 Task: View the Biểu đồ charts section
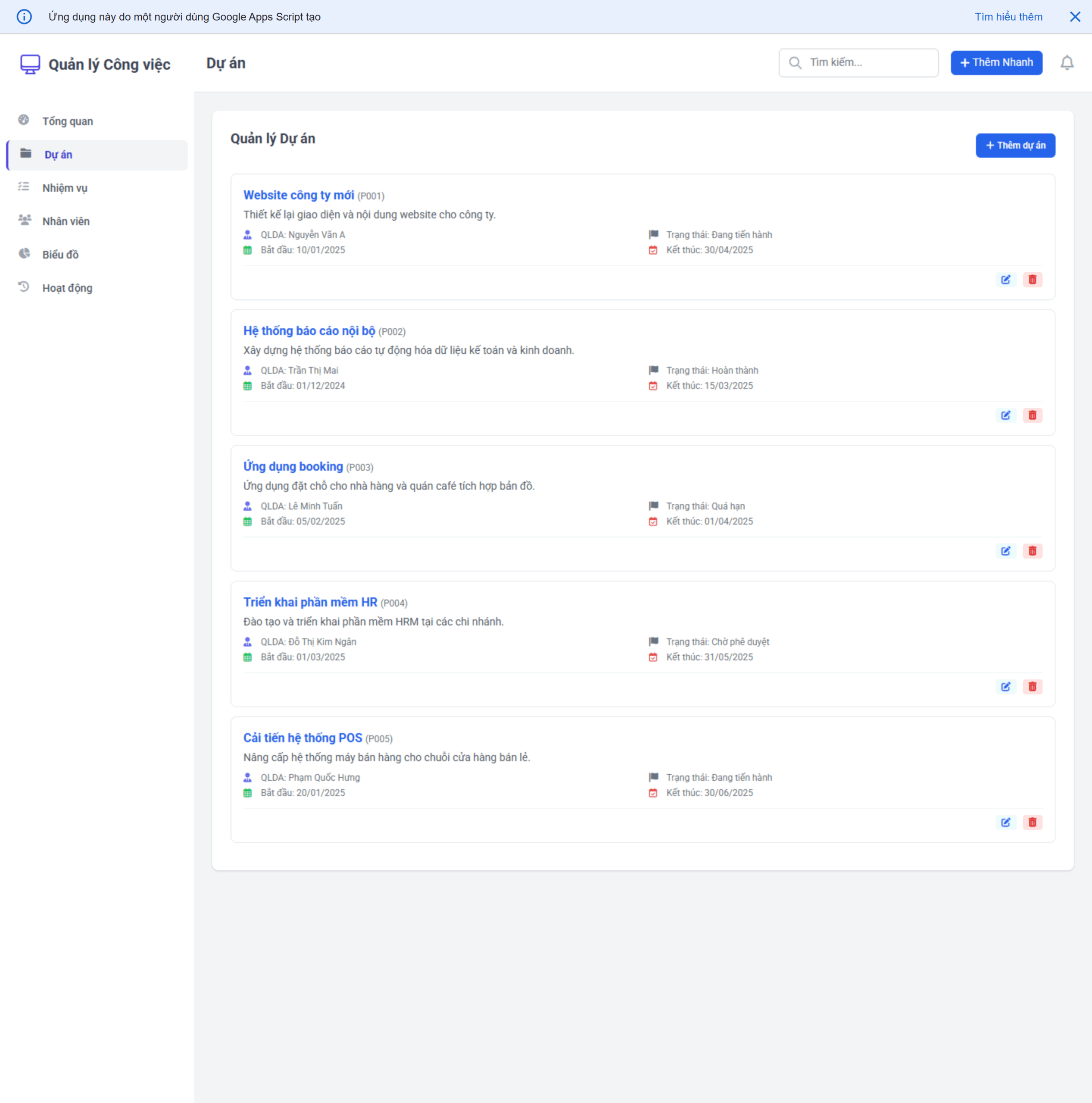[x=60, y=254]
